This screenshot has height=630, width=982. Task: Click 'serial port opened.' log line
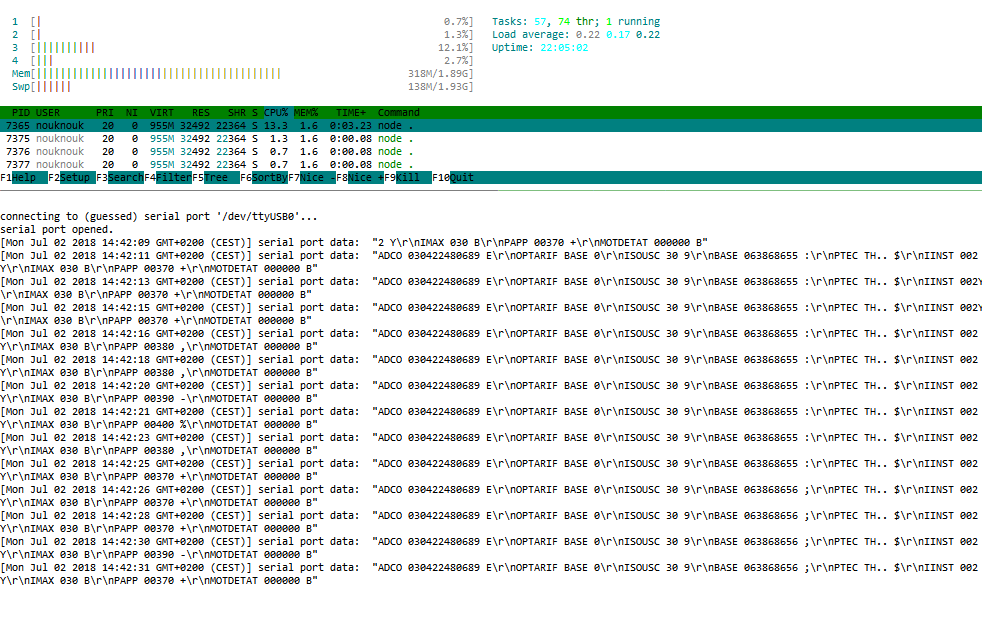(57, 230)
